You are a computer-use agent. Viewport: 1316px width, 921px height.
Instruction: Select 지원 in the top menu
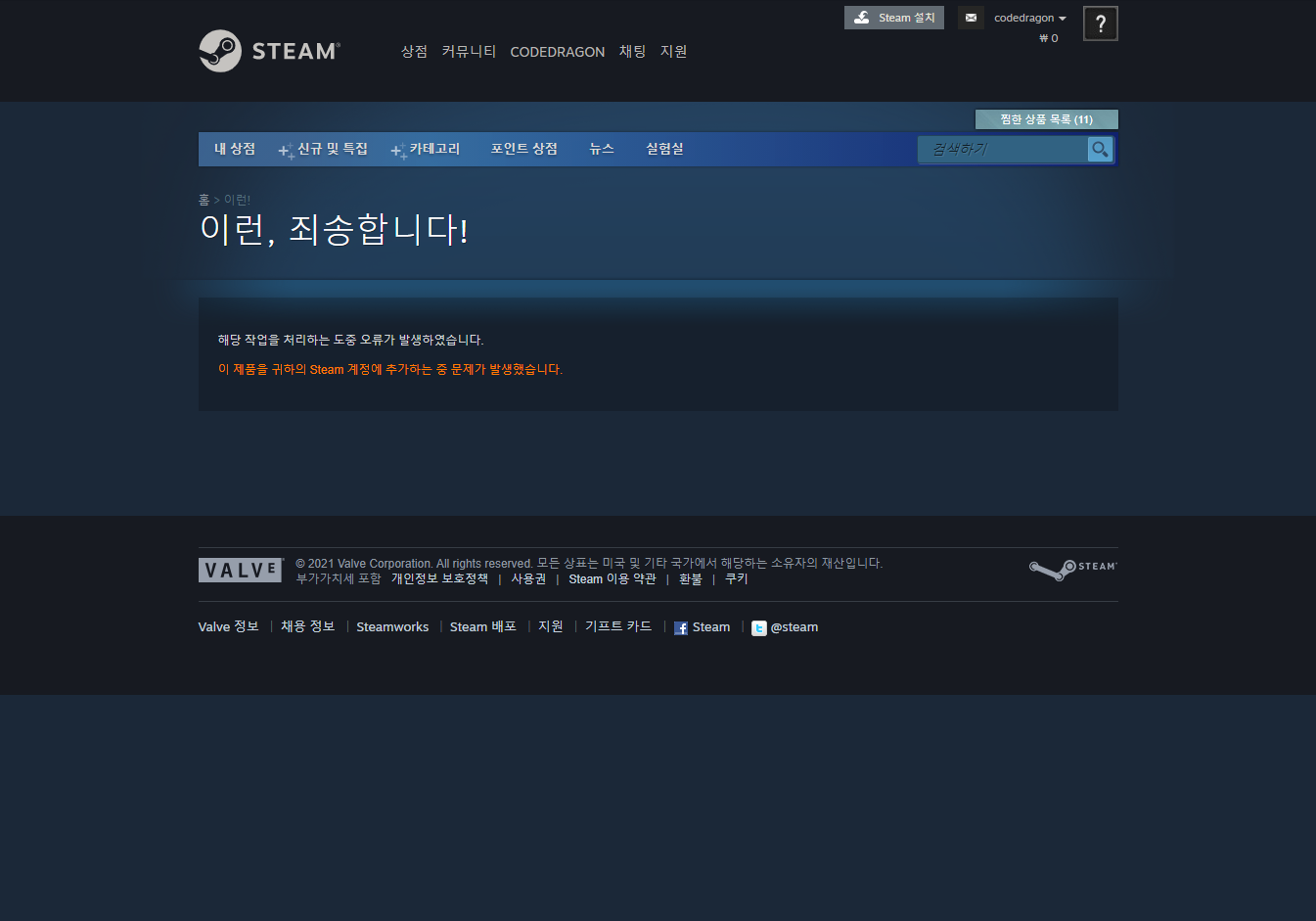click(673, 52)
